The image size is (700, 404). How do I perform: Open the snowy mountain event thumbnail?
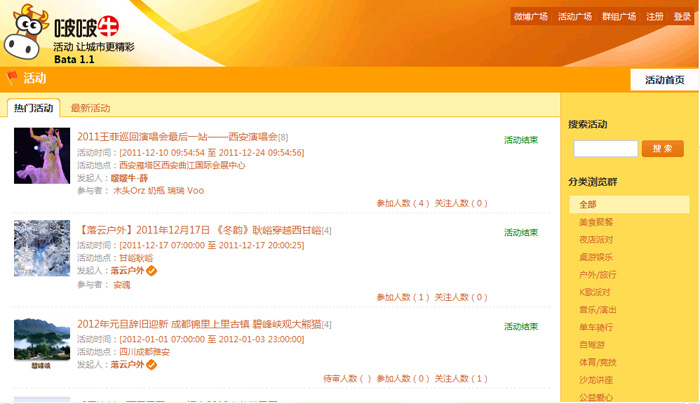pos(42,248)
